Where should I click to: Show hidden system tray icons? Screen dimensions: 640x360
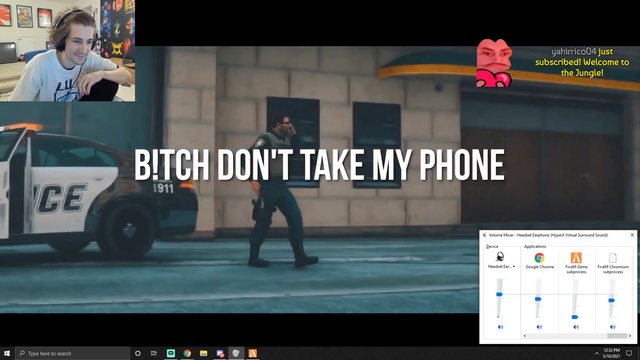[x=596, y=353]
